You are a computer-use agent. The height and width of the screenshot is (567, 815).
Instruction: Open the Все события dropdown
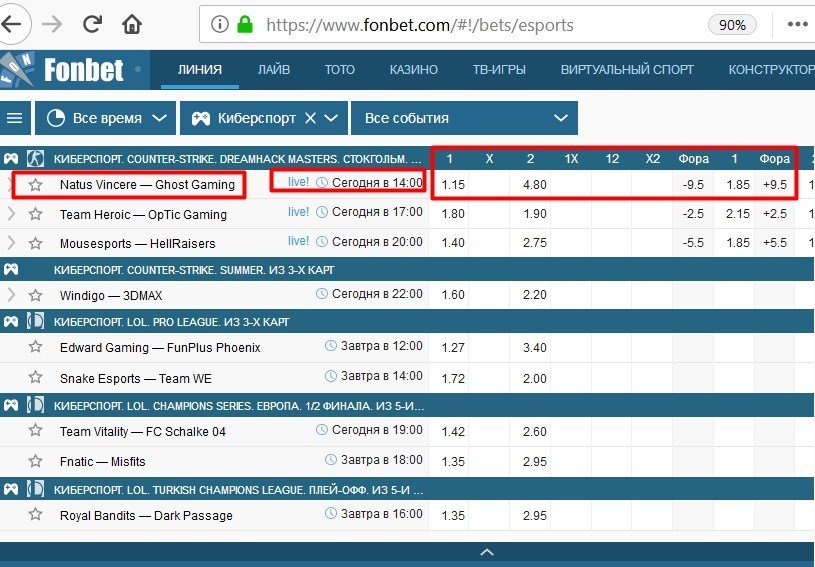tap(464, 118)
